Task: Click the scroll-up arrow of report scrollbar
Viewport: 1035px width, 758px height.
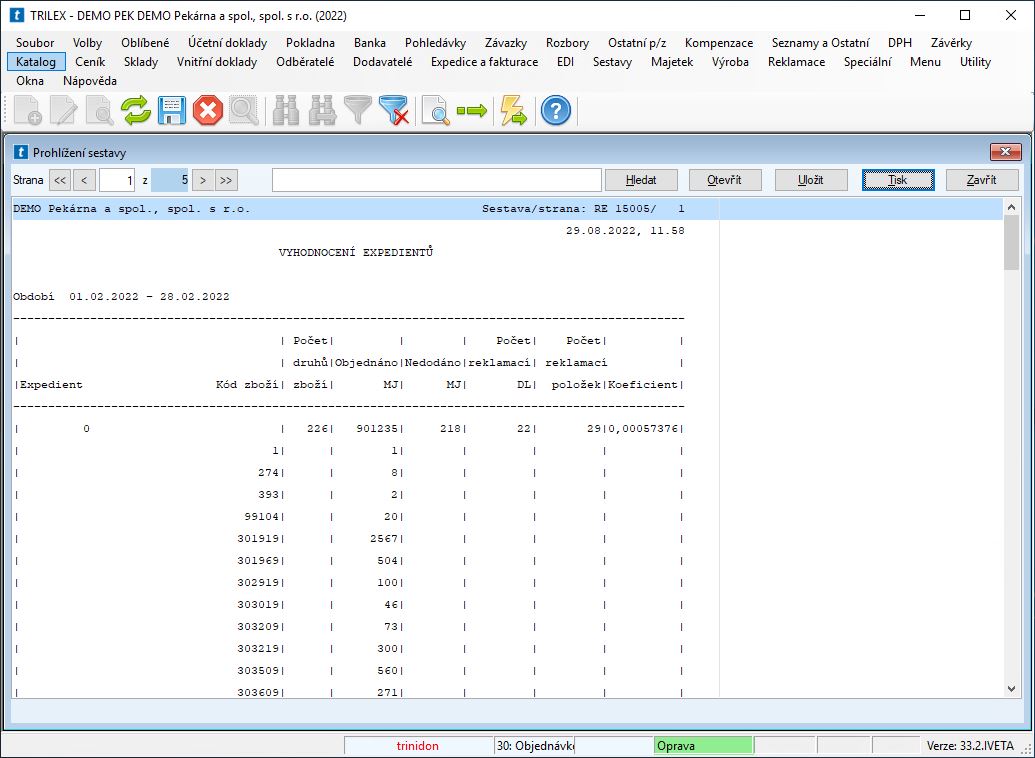Action: 1011,207
